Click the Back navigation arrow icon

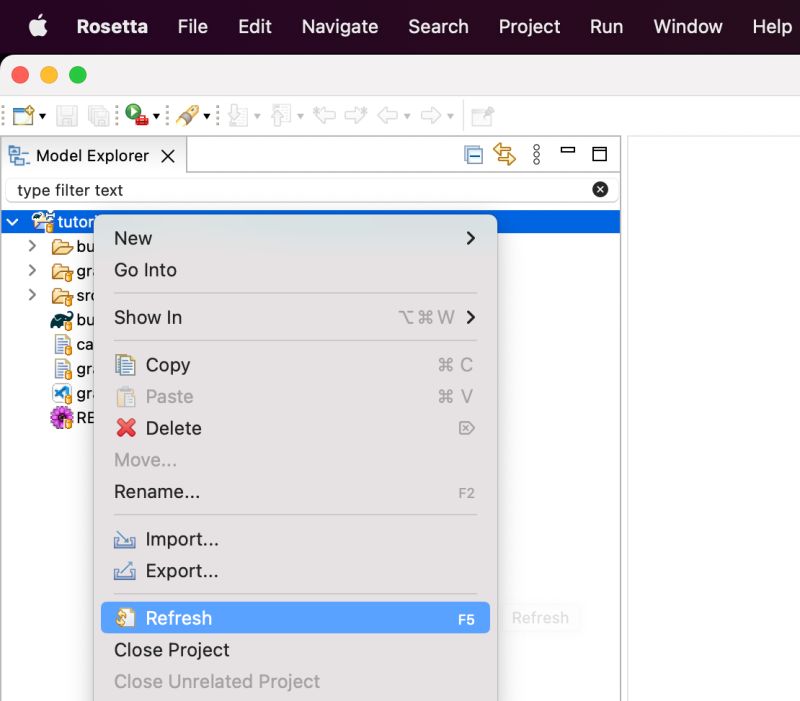tap(388, 115)
